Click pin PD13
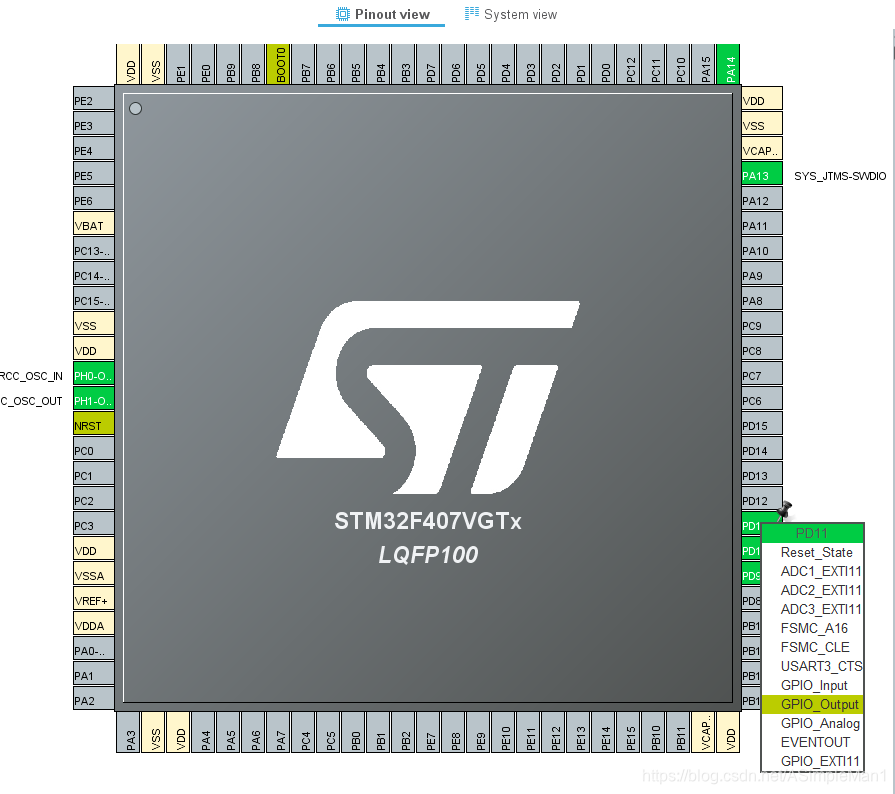895x794 pixels. [762, 475]
